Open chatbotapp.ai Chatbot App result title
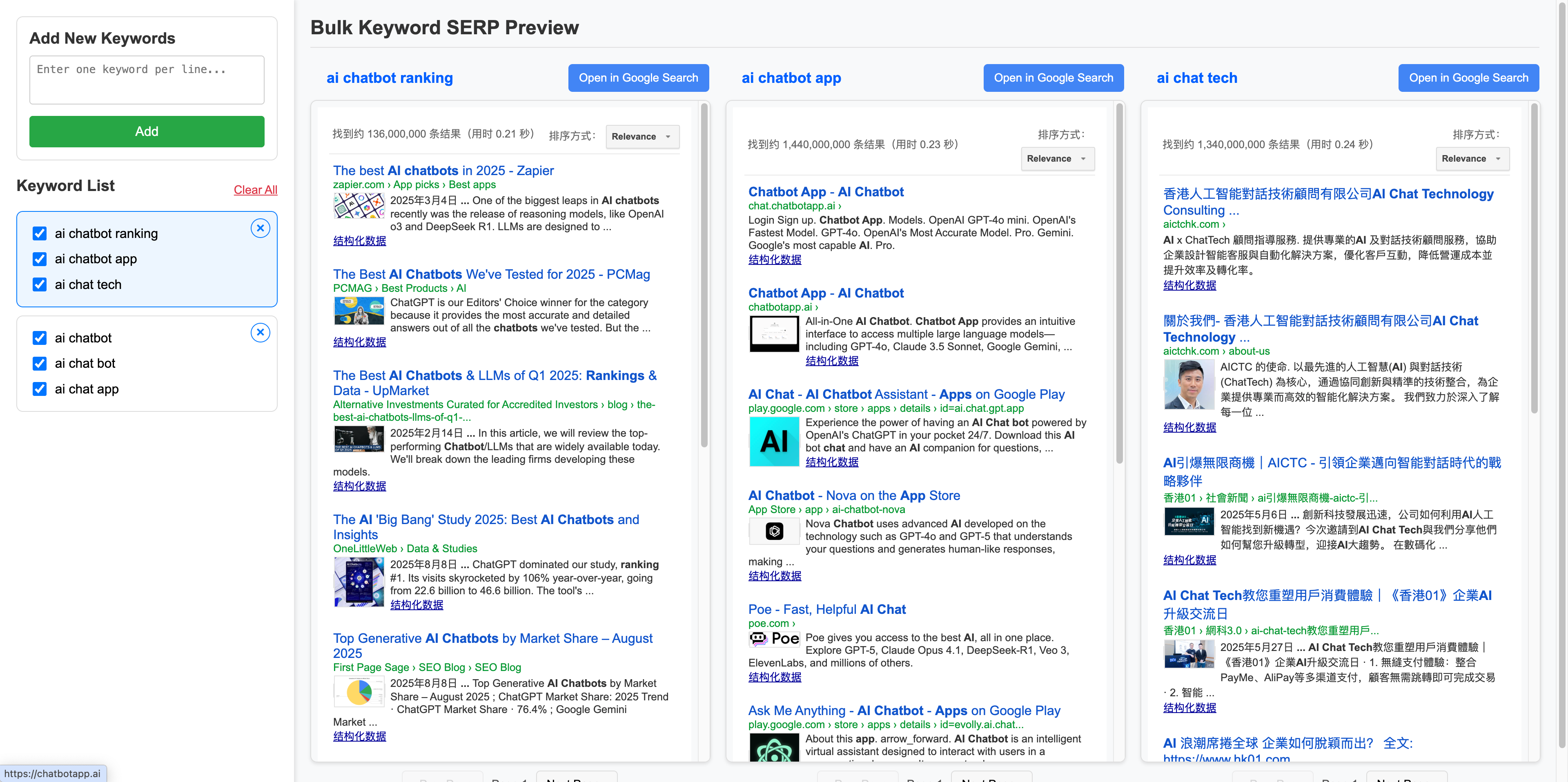Image resolution: width=1568 pixels, height=782 pixels. 825,293
